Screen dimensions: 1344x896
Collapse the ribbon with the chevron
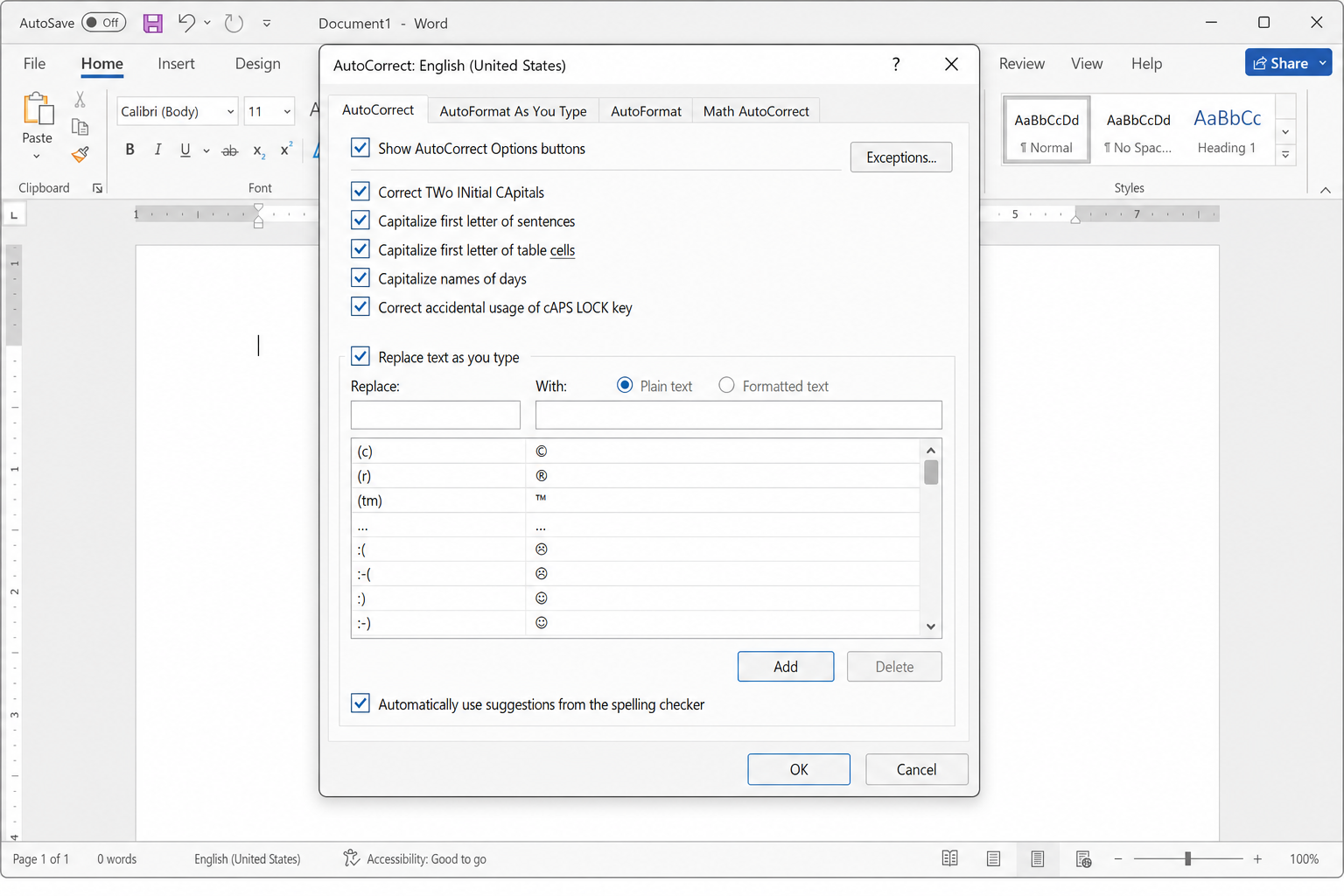[x=1326, y=190]
